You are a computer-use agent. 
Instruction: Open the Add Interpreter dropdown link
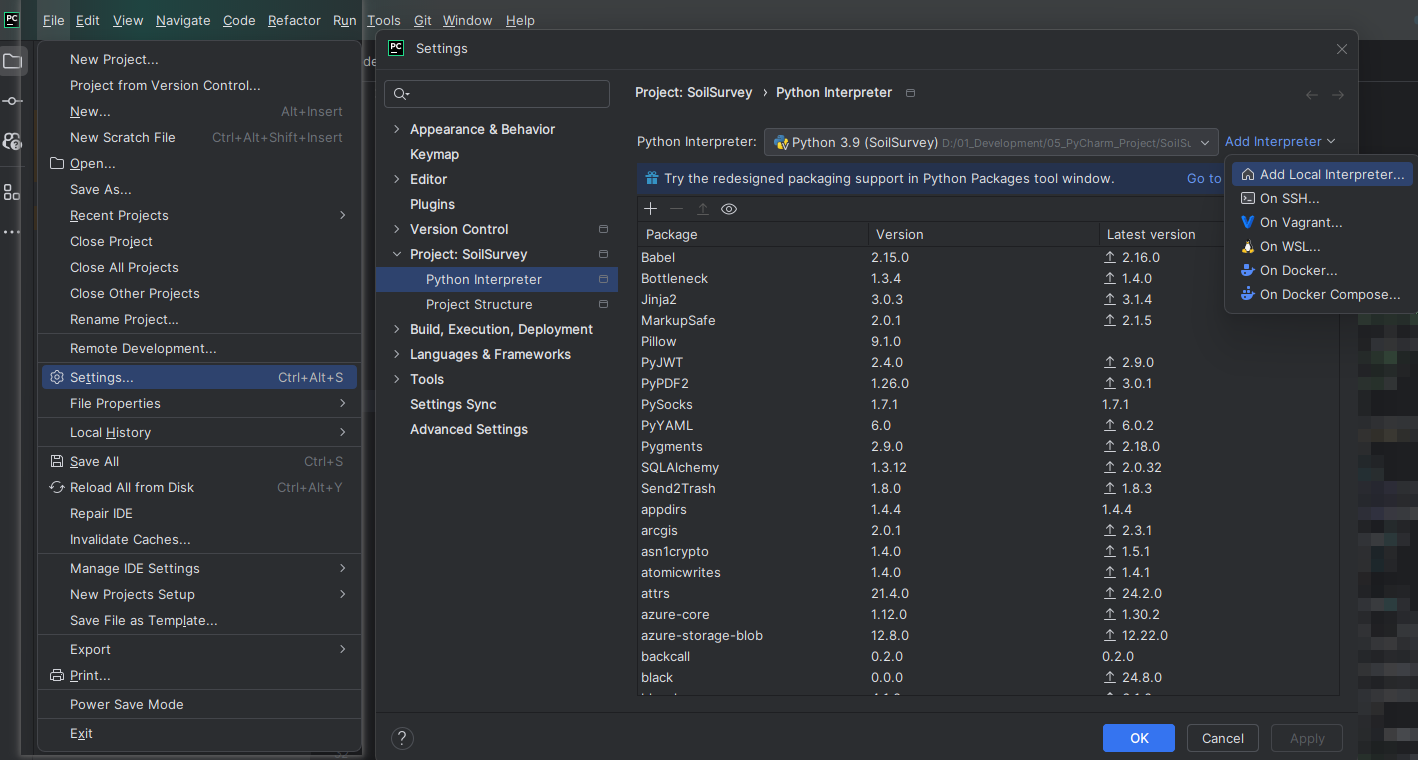(x=1280, y=142)
